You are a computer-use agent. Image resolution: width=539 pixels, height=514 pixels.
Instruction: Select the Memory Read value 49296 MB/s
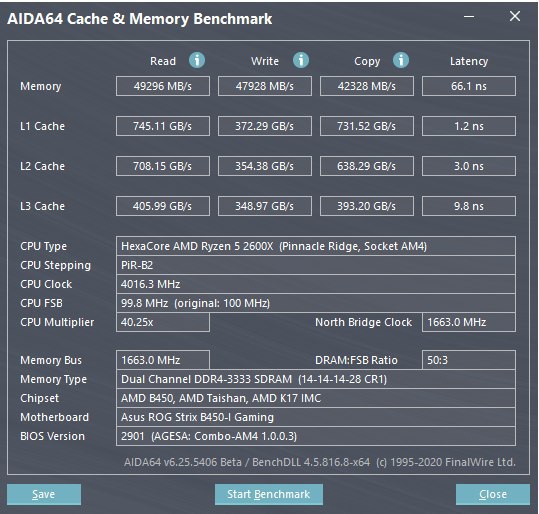(x=163, y=86)
